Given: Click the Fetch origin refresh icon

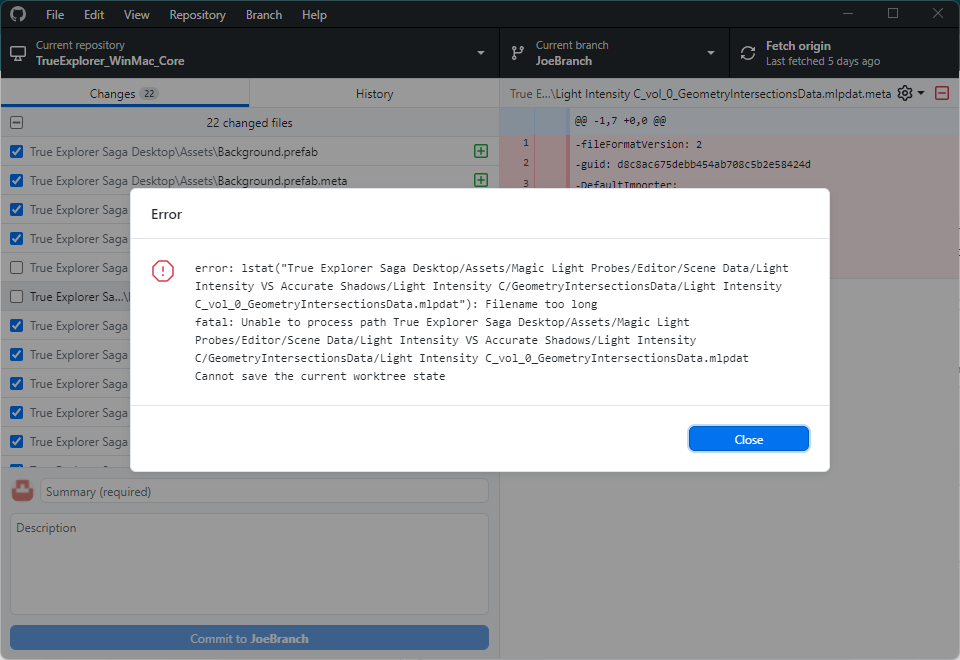Looking at the screenshot, I should click(x=747, y=53).
